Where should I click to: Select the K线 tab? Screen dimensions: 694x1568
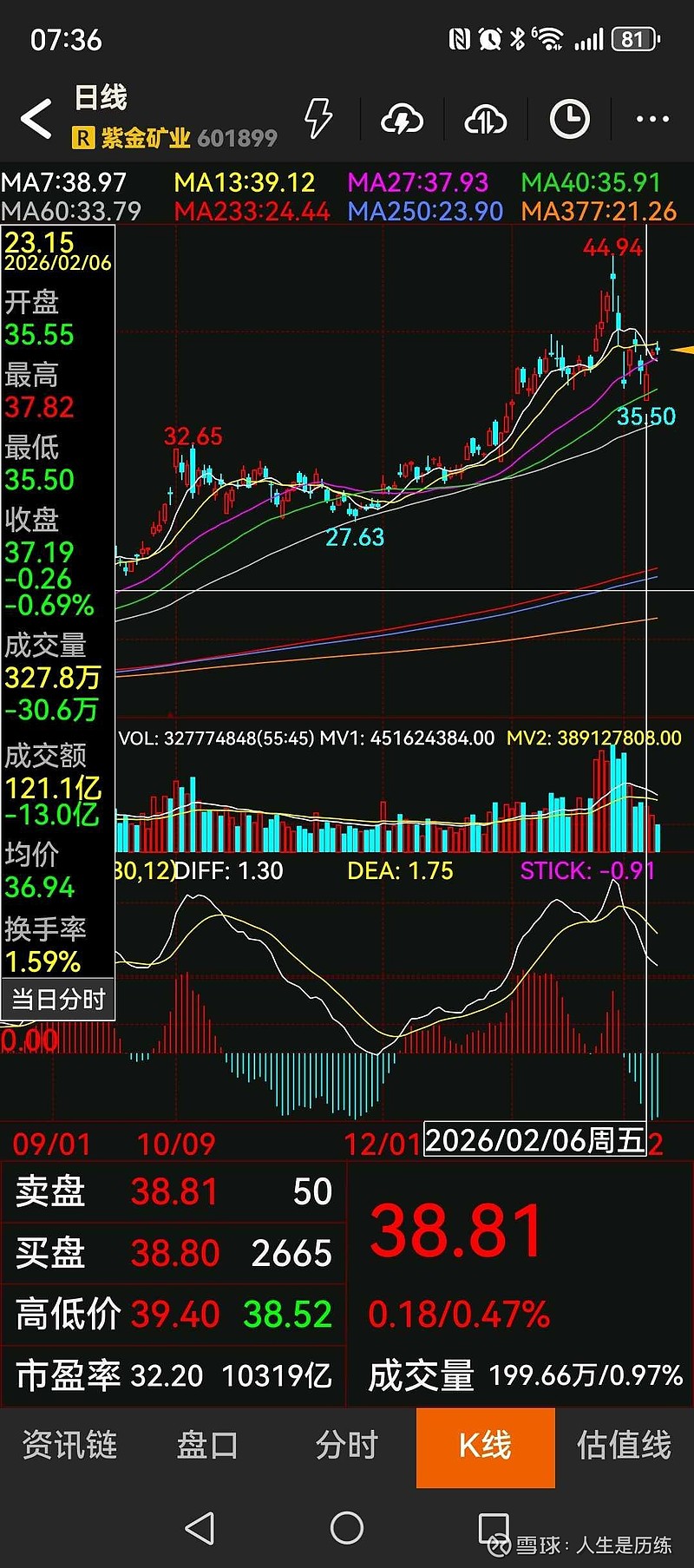[x=486, y=1447]
